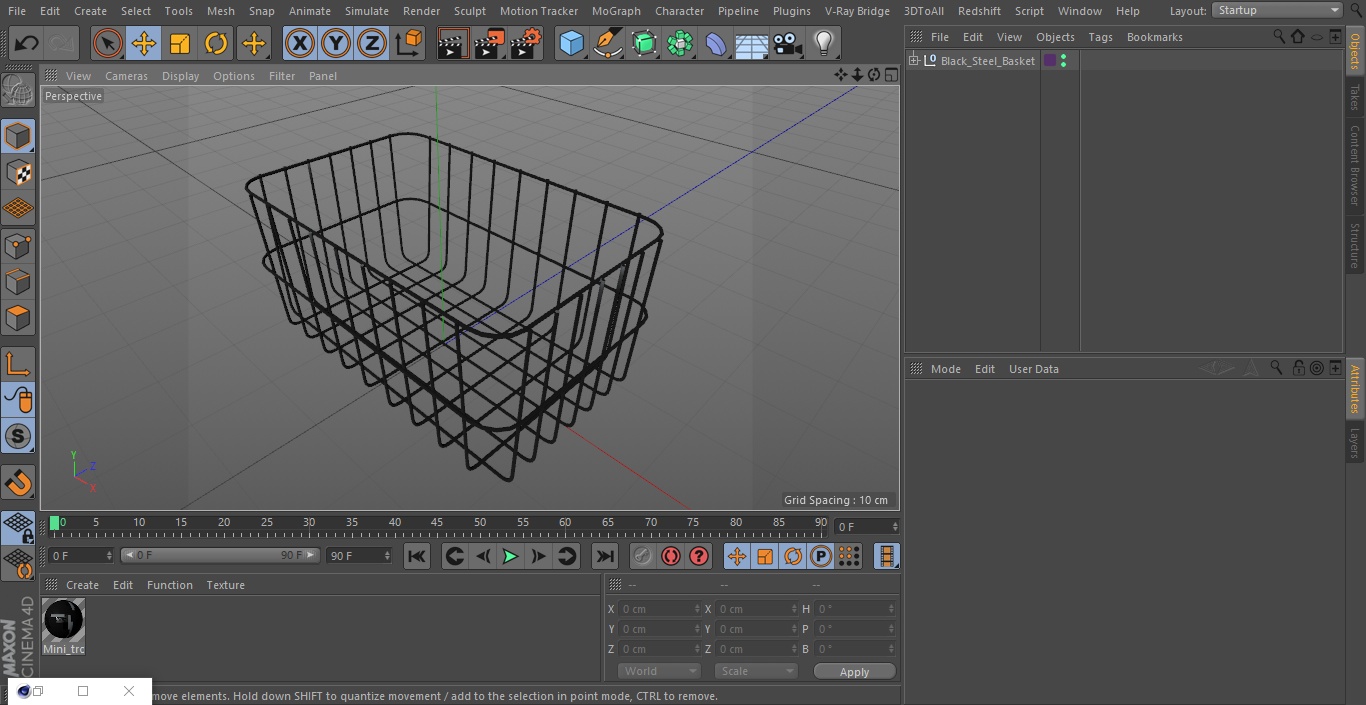
Task: Open the MoGraph menu
Action: pos(616,11)
